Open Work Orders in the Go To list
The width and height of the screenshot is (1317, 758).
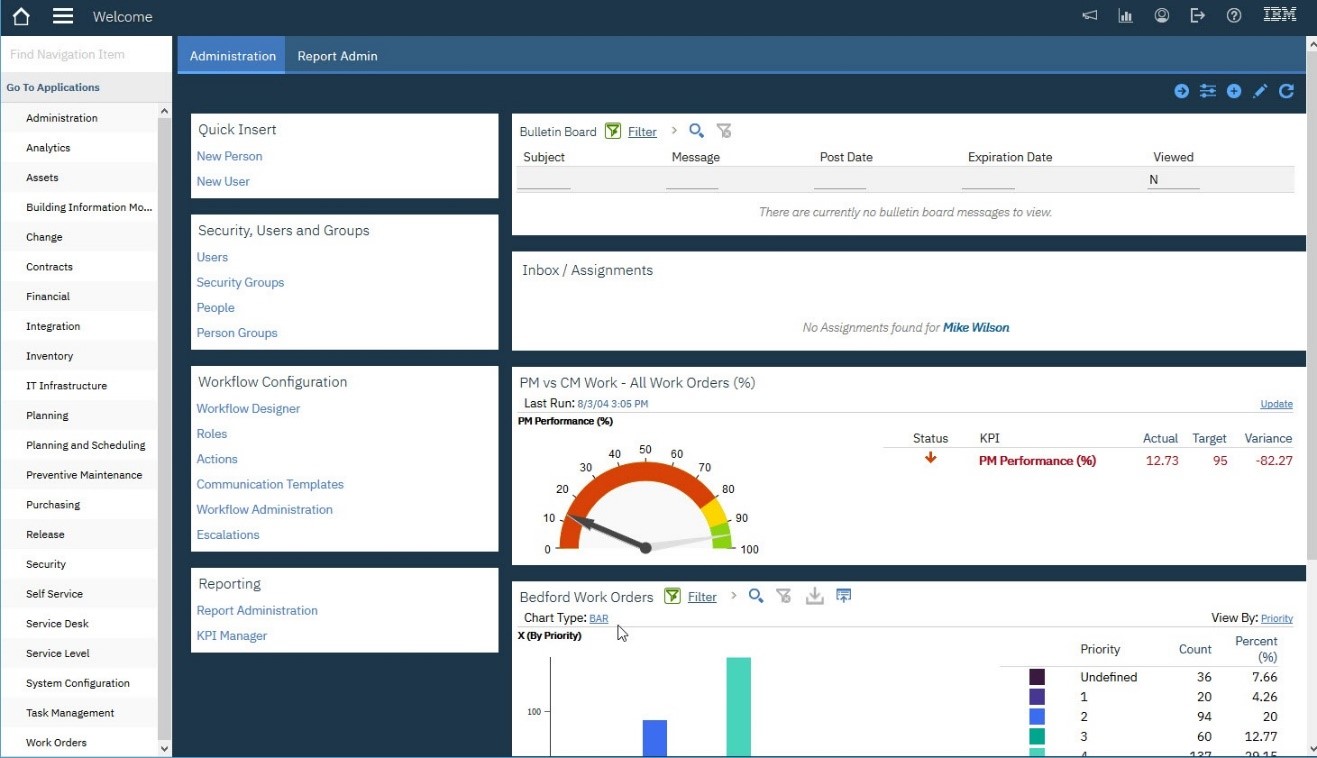tap(56, 743)
